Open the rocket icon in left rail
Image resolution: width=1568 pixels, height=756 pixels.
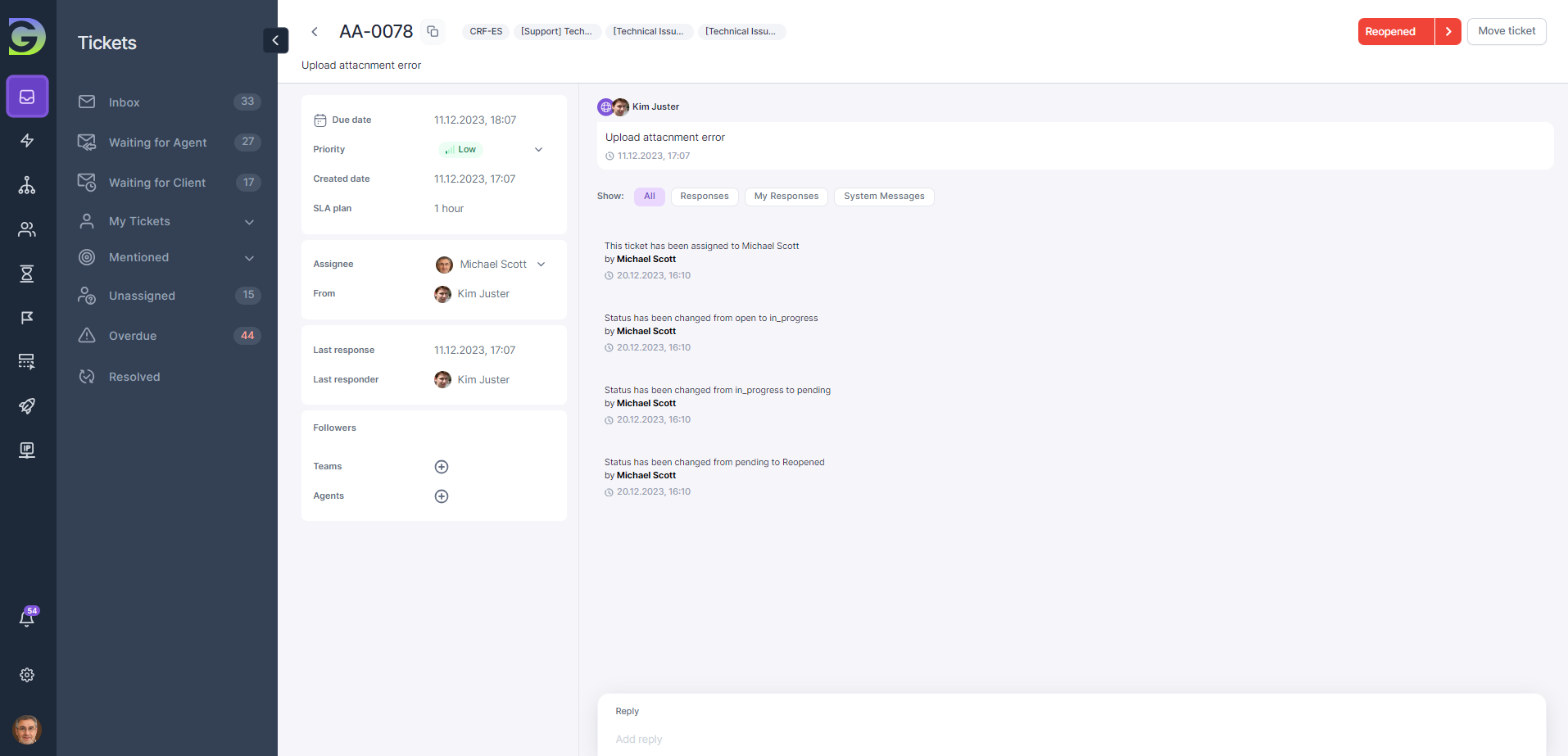coord(27,406)
